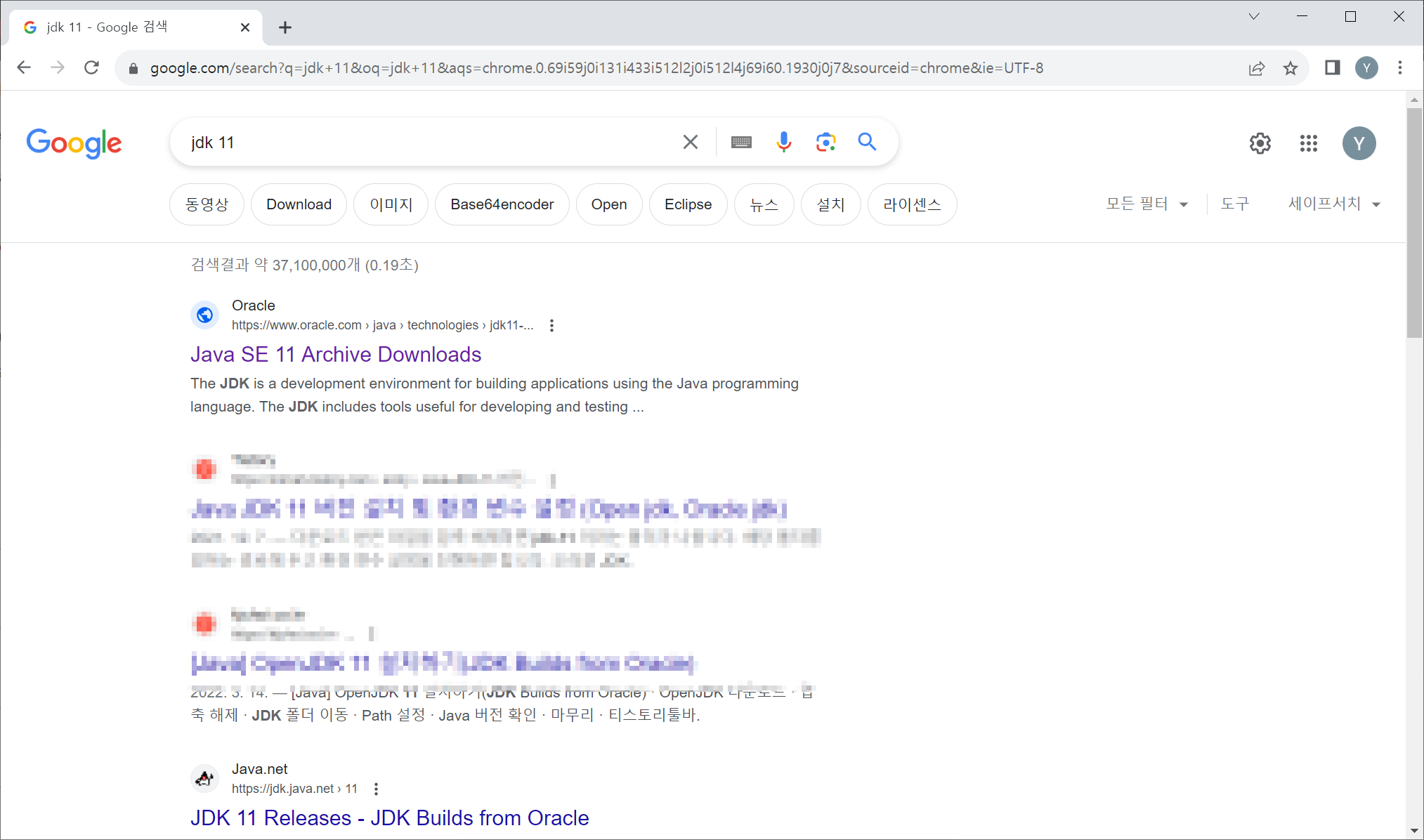Expand the 세이프서치 dropdown

1334,204
